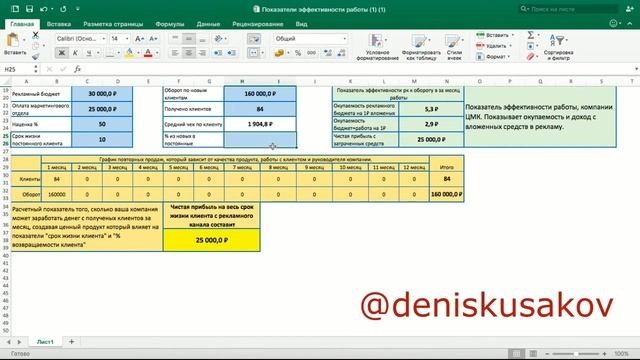Apply the yellow fill color bucket
The image size is (640, 360).
coord(129,53)
